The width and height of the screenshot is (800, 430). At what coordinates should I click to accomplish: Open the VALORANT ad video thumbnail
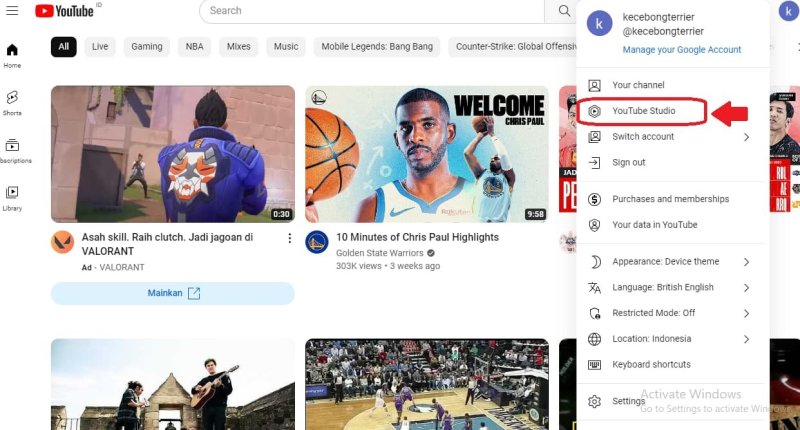click(173, 154)
